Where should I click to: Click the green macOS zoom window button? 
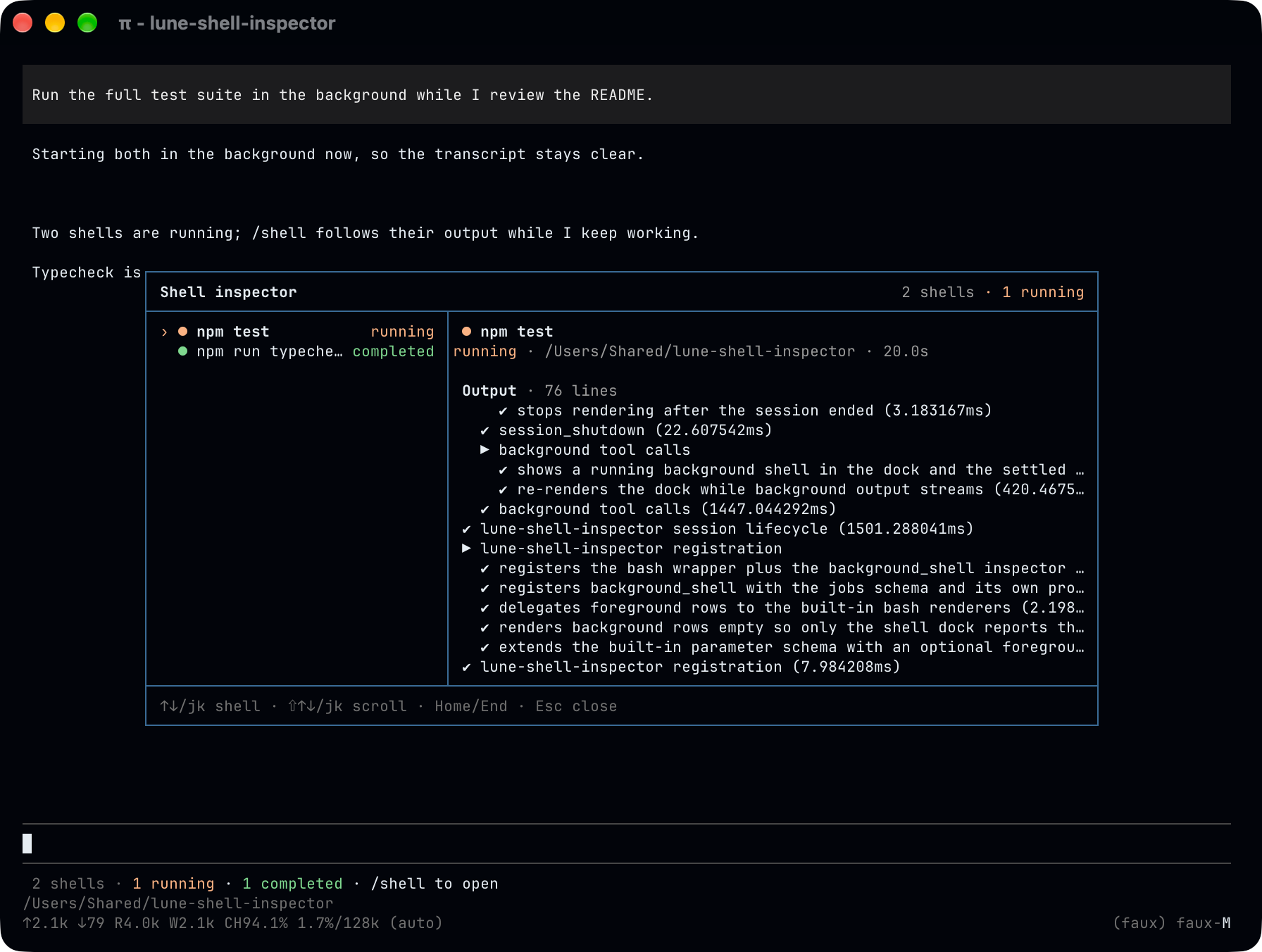pos(87,23)
